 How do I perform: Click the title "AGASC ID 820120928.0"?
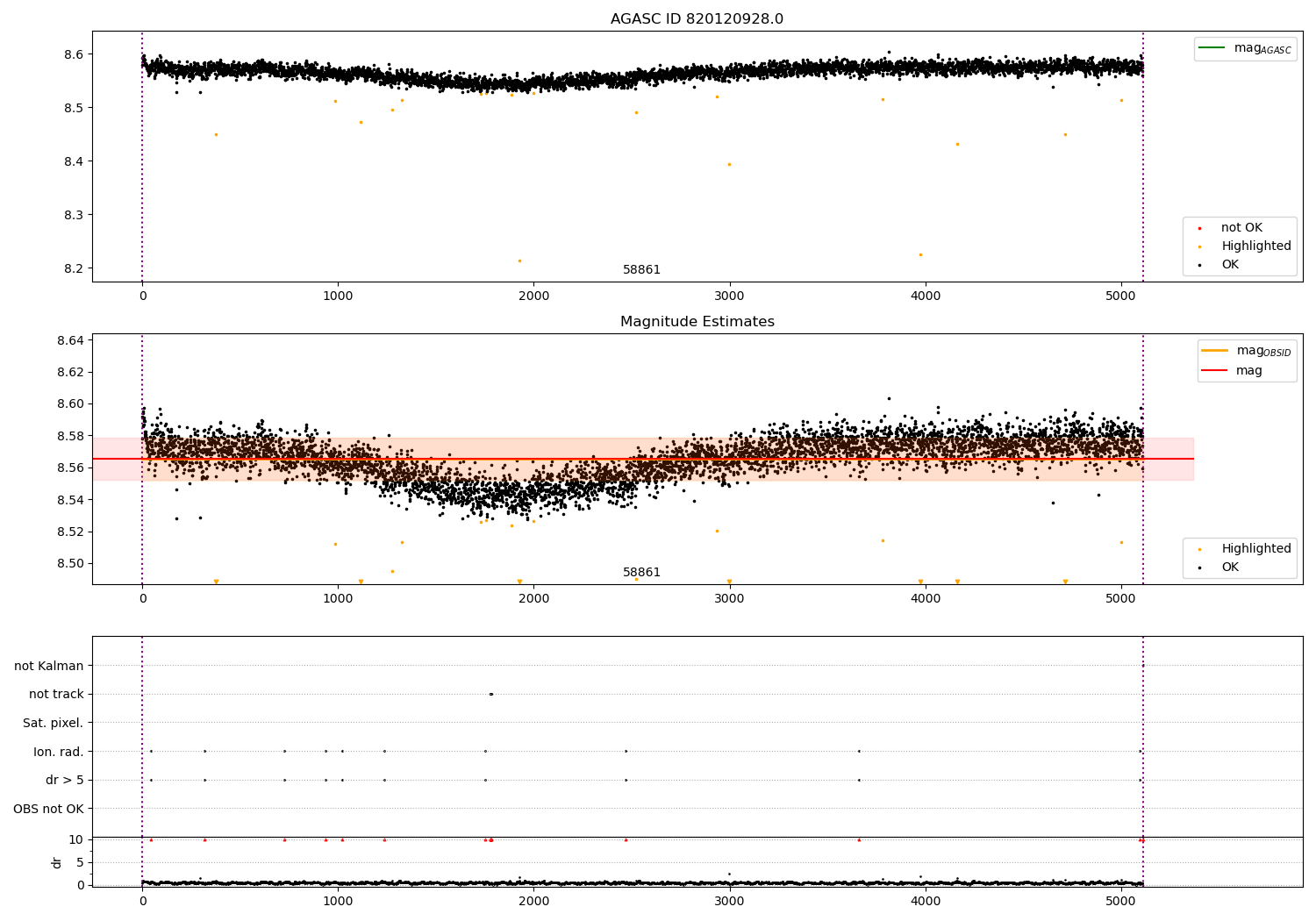tap(697, 19)
